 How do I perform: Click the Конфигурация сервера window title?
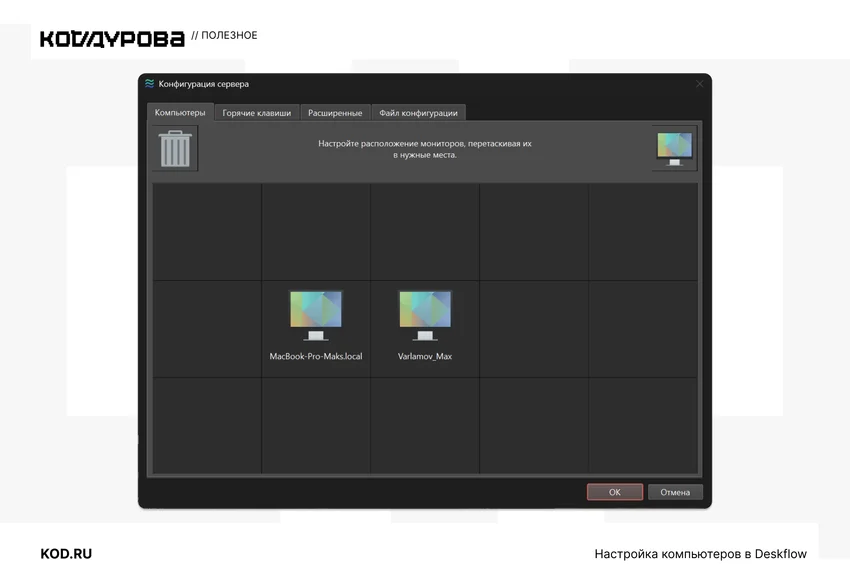tap(204, 84)
